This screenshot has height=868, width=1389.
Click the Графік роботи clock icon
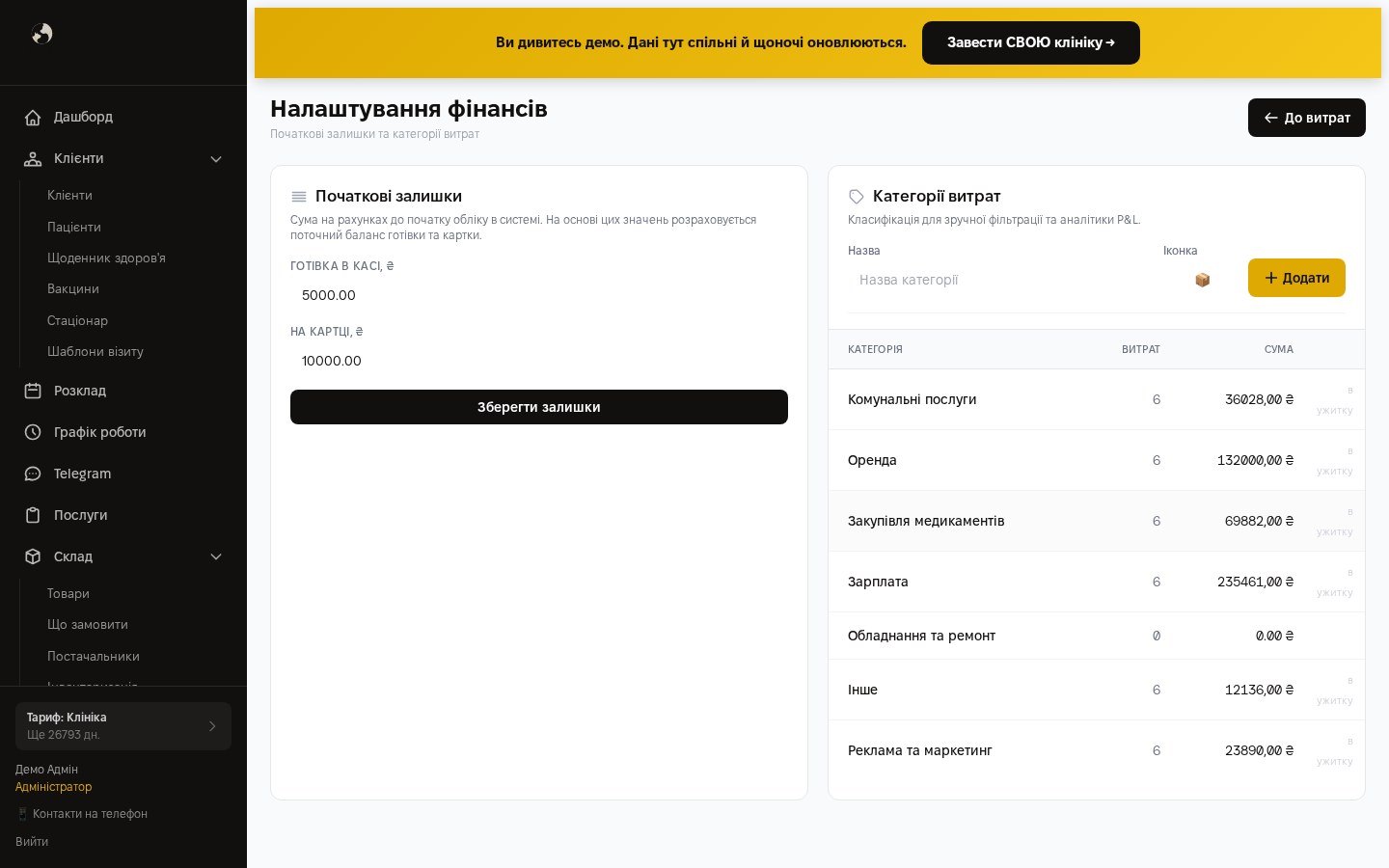pos(33,432)
